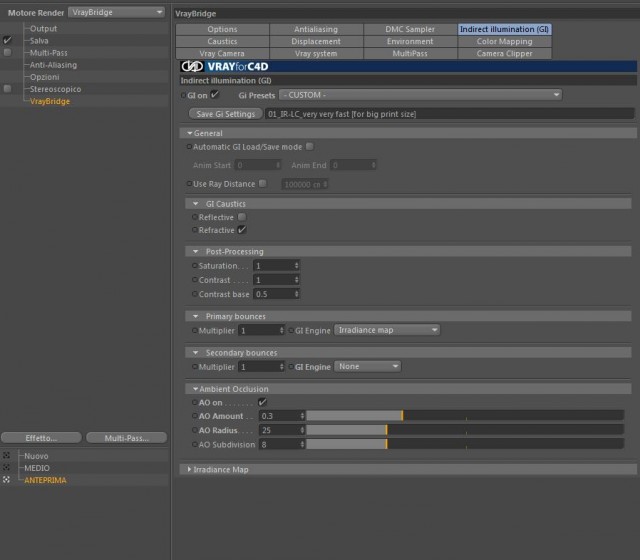
Task: Click the Save GI Settings button
Action: pos(225,114)
